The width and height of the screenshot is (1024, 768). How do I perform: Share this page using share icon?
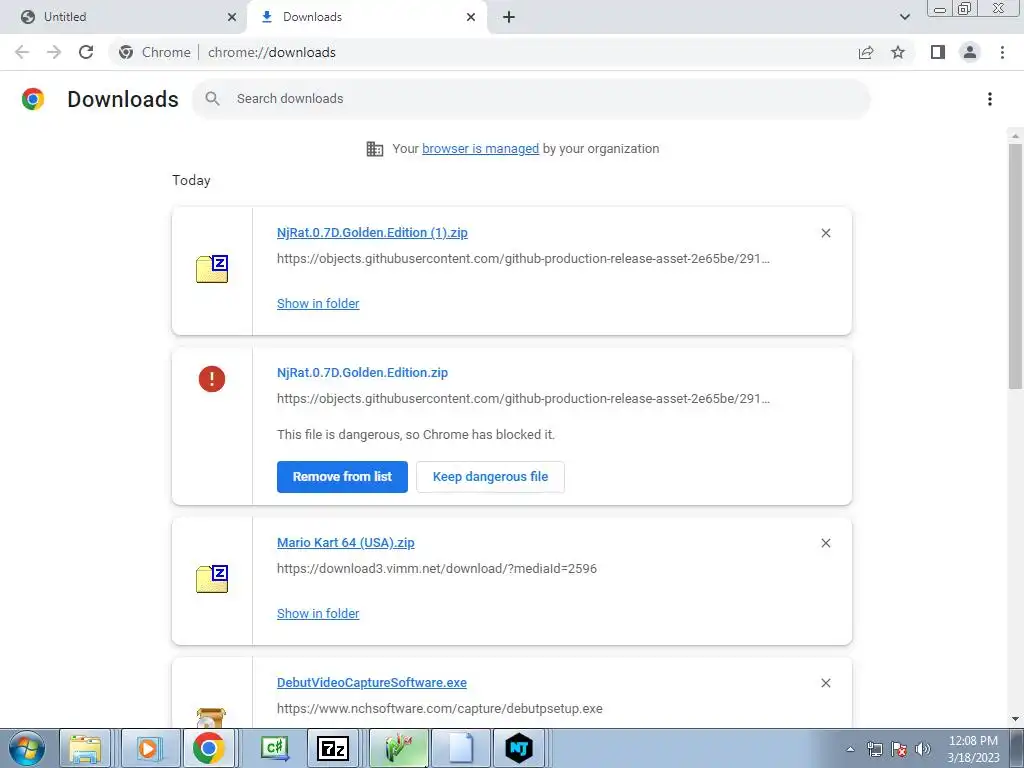point(866,52)
